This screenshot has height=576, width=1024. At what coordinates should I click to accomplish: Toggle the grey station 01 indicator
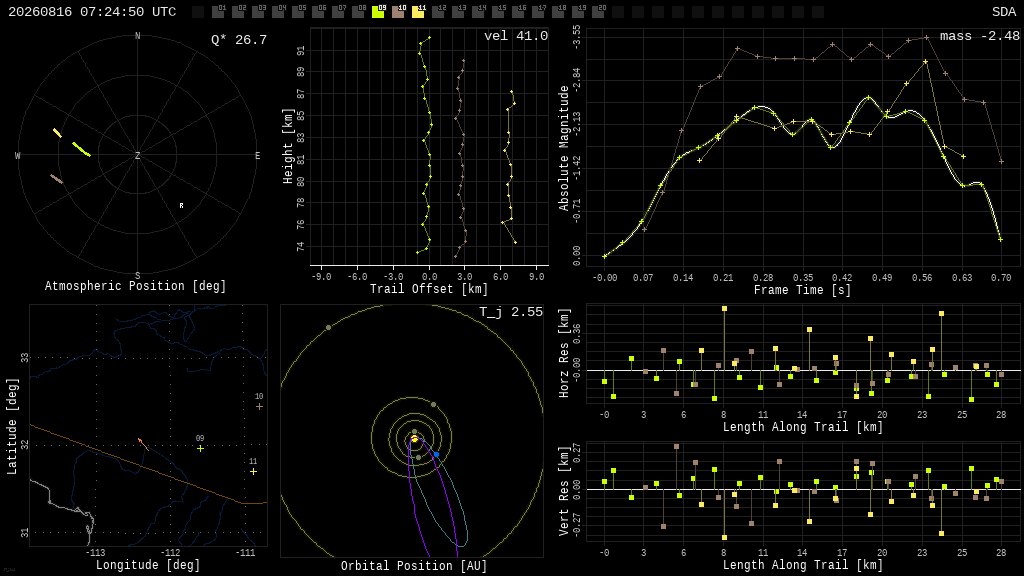[x=218, y=12]
